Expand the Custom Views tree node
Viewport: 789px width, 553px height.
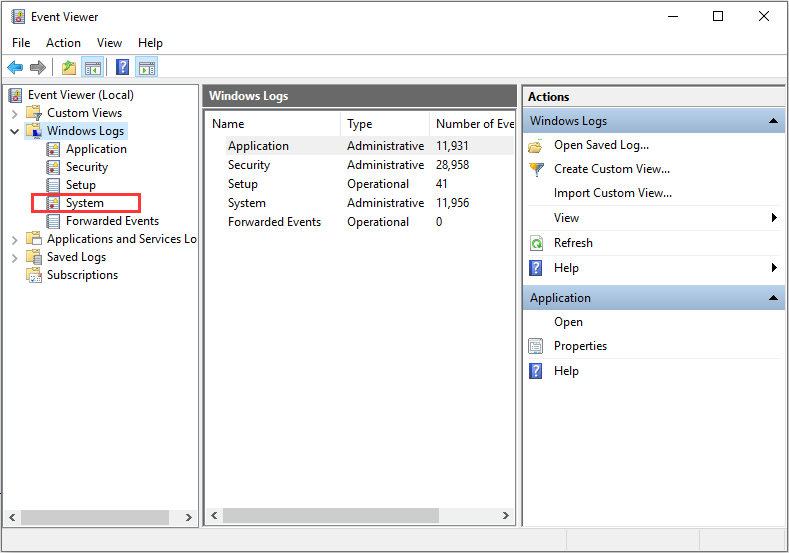click(14, 113)
